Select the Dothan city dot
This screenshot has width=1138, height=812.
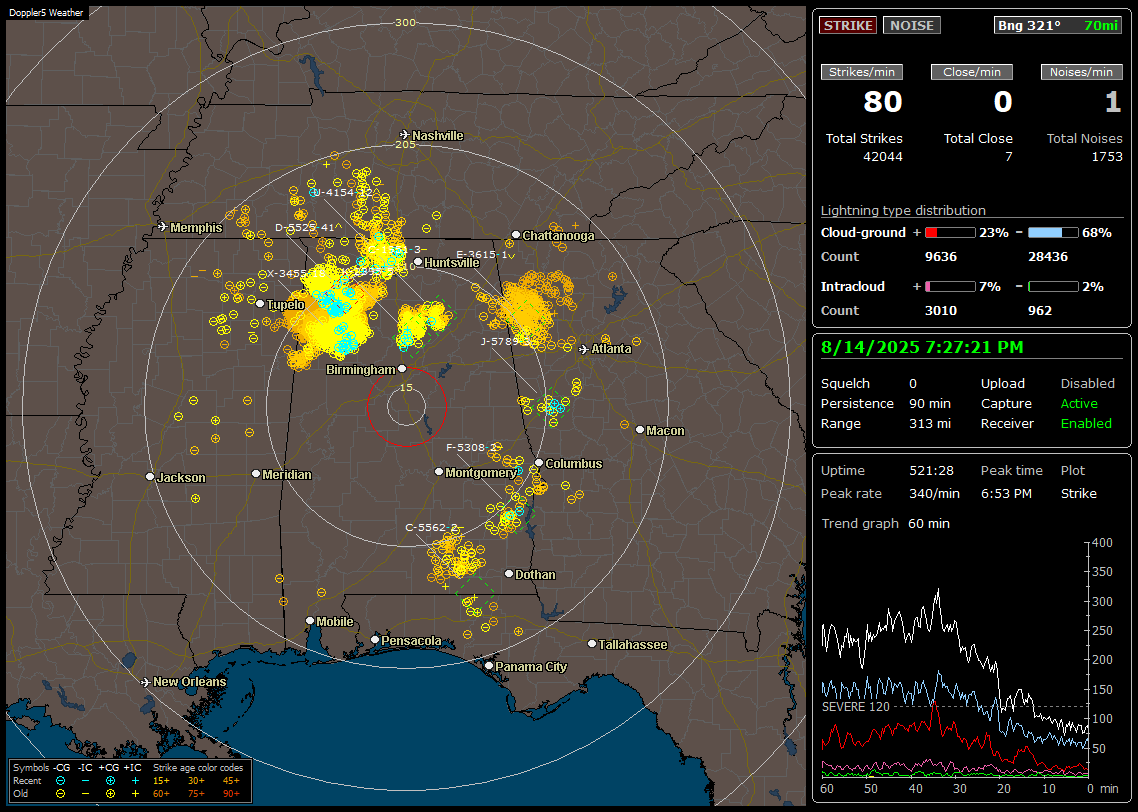509,574
